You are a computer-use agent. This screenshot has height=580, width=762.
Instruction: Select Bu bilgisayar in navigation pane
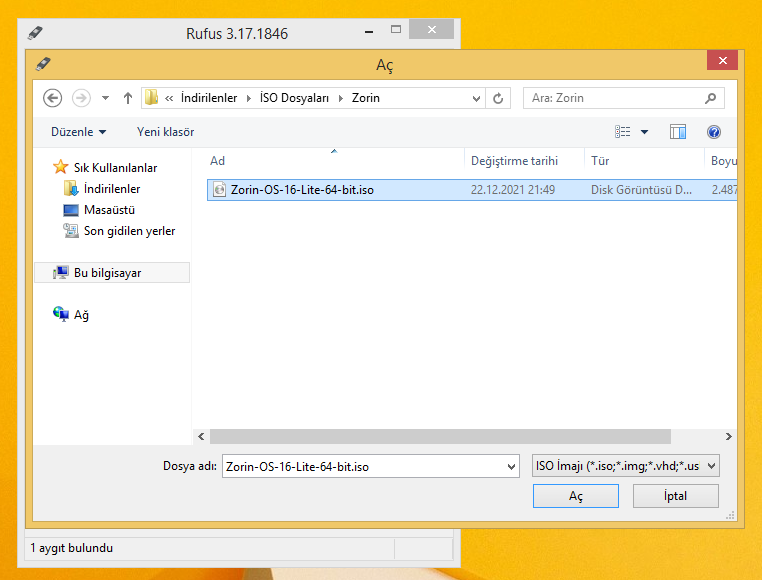pyautogui.click(x=112, y=273)
